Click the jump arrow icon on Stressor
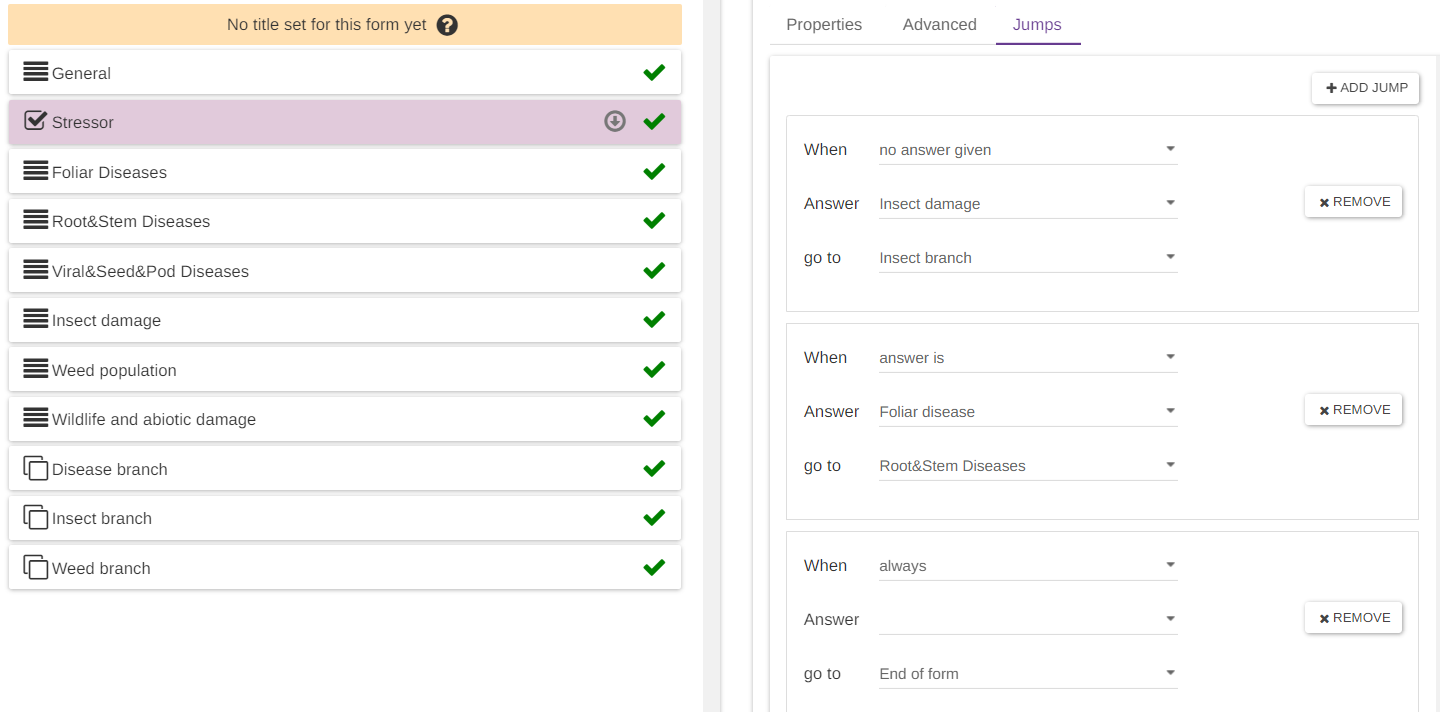Viewport: 1440px width, 712px height. click(x=615, y=122)
